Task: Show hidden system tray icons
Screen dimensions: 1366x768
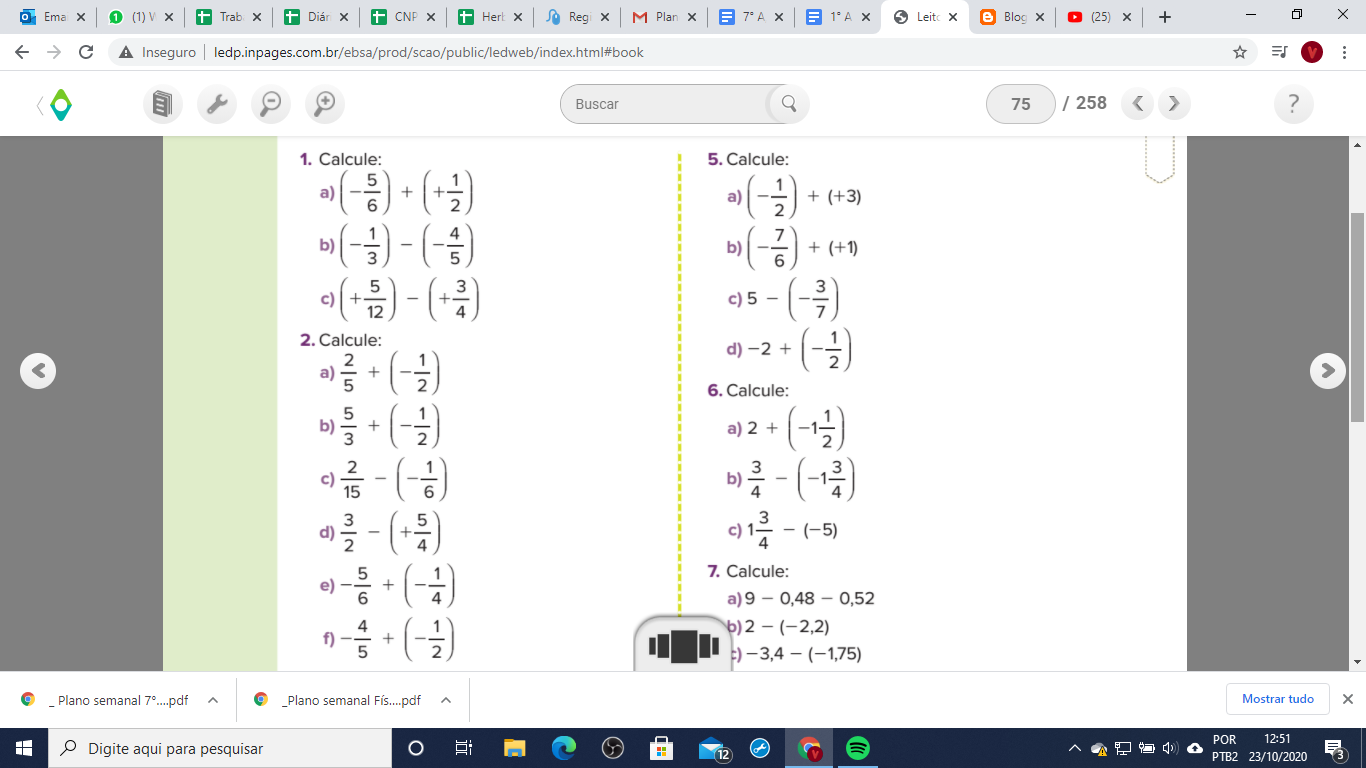Action: [x=1075, y=748]
